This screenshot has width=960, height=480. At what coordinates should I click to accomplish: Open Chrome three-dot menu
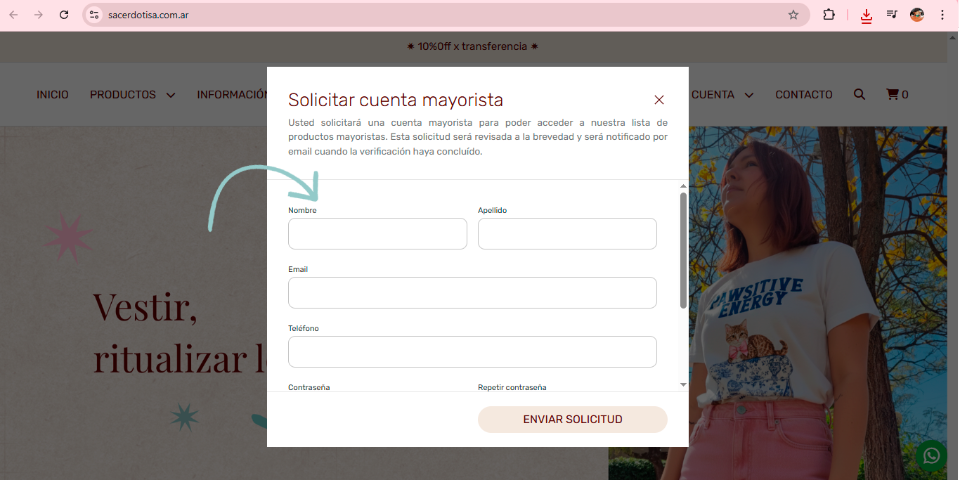(942, 15)
